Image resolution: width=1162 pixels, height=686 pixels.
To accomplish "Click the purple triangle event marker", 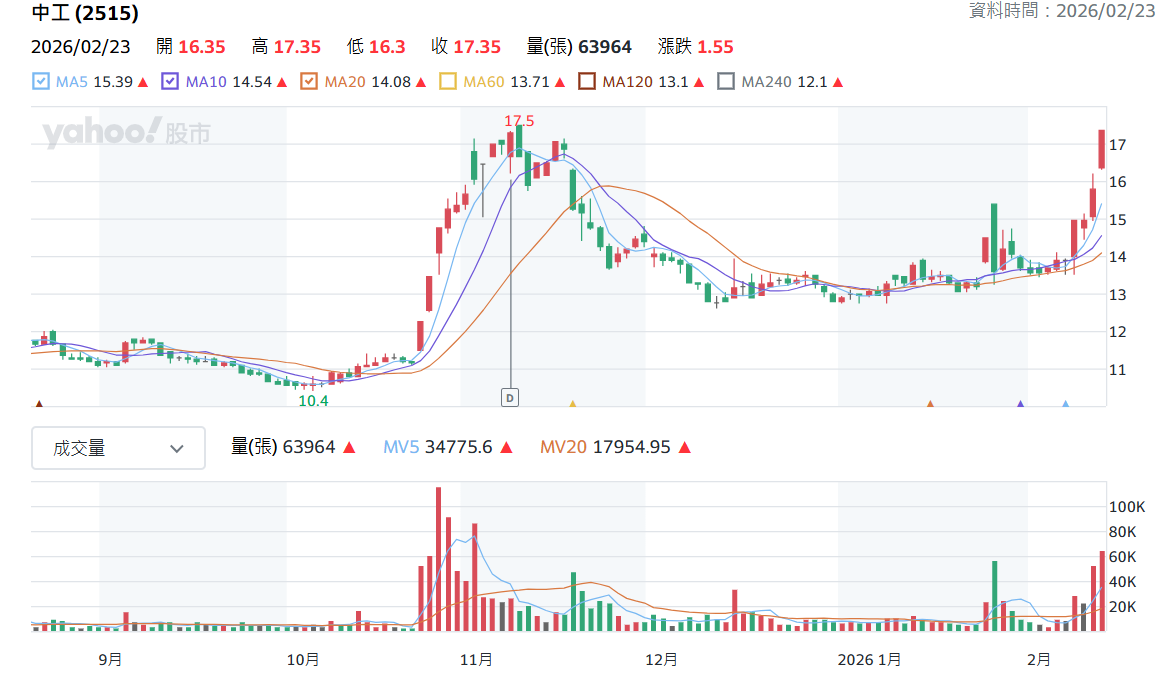I will 1020,404.
